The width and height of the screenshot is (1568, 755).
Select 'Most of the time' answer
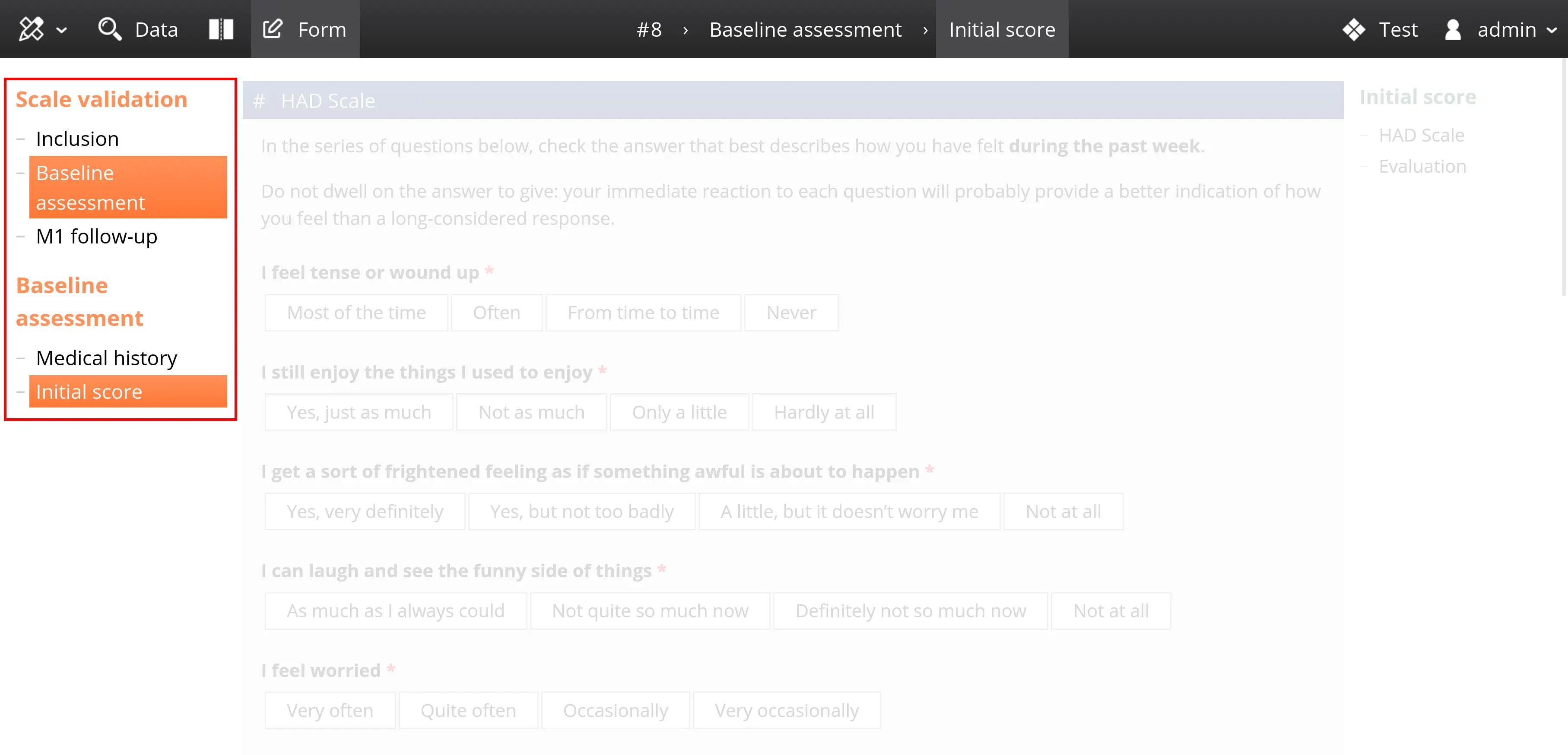356,313
